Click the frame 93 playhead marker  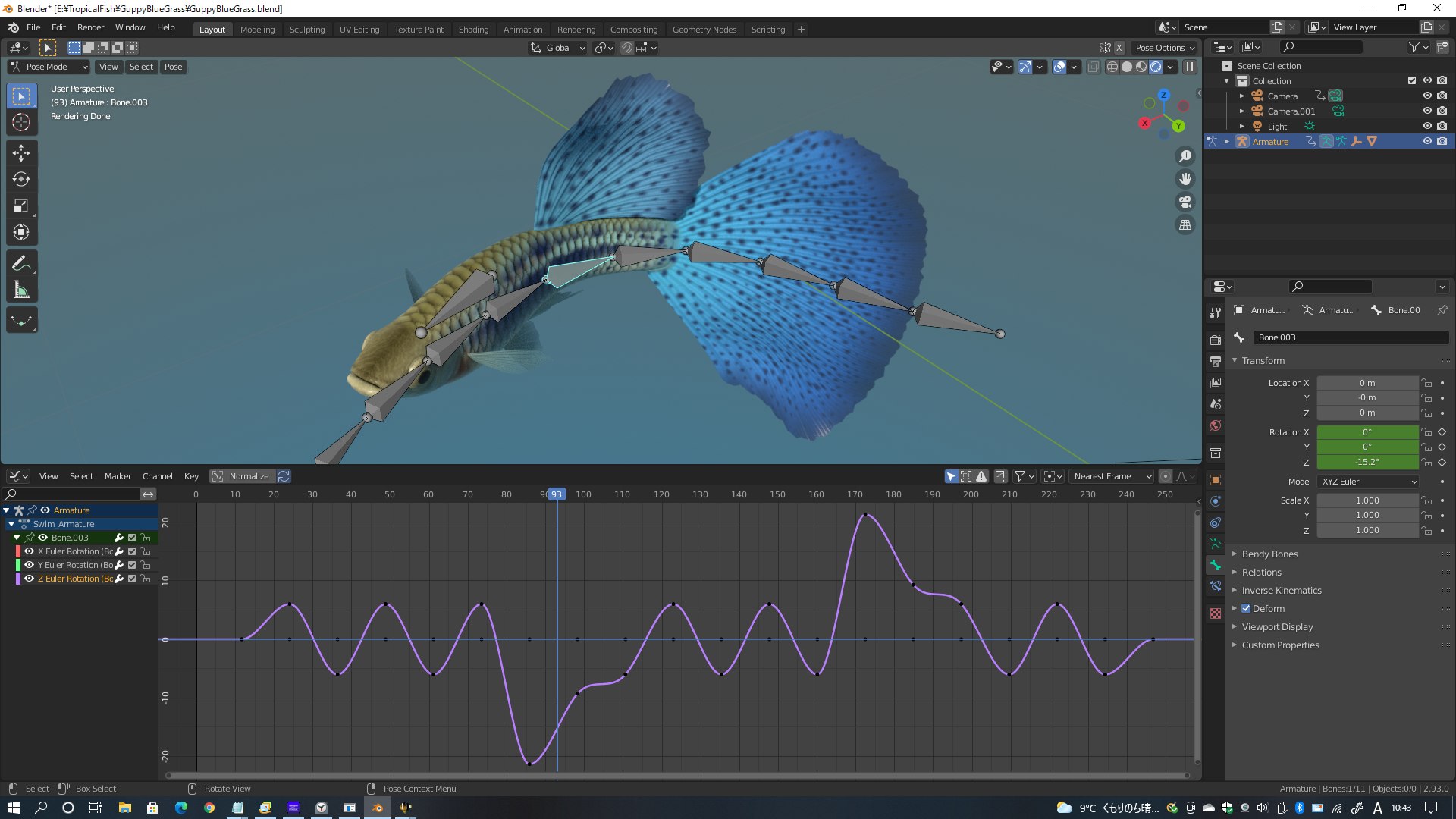pyautogui.click(x=556, y=494)
